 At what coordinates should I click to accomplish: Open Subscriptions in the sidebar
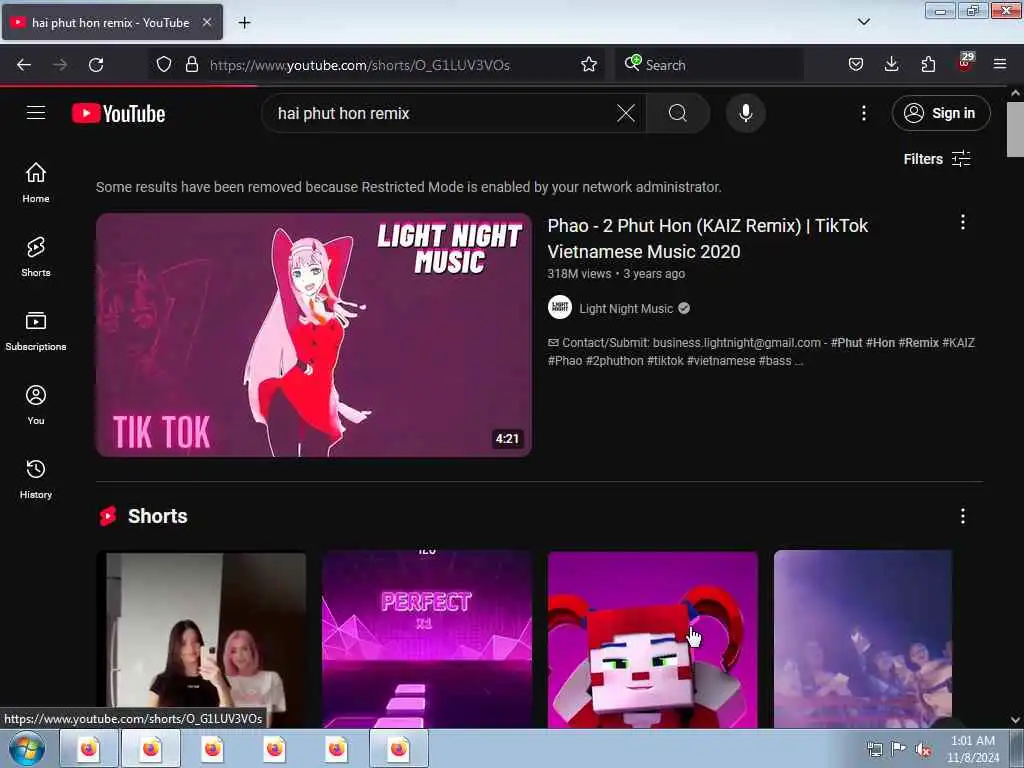[x=36, y=331]
